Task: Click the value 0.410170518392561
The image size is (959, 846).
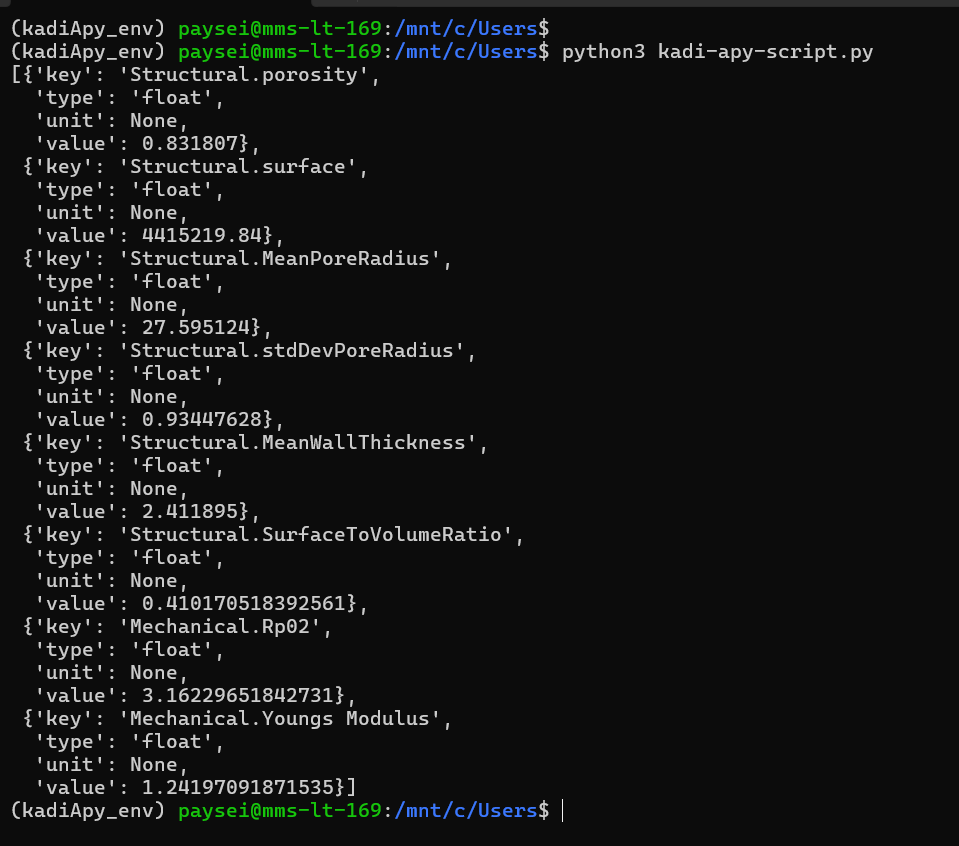Action: pos(244,604)
